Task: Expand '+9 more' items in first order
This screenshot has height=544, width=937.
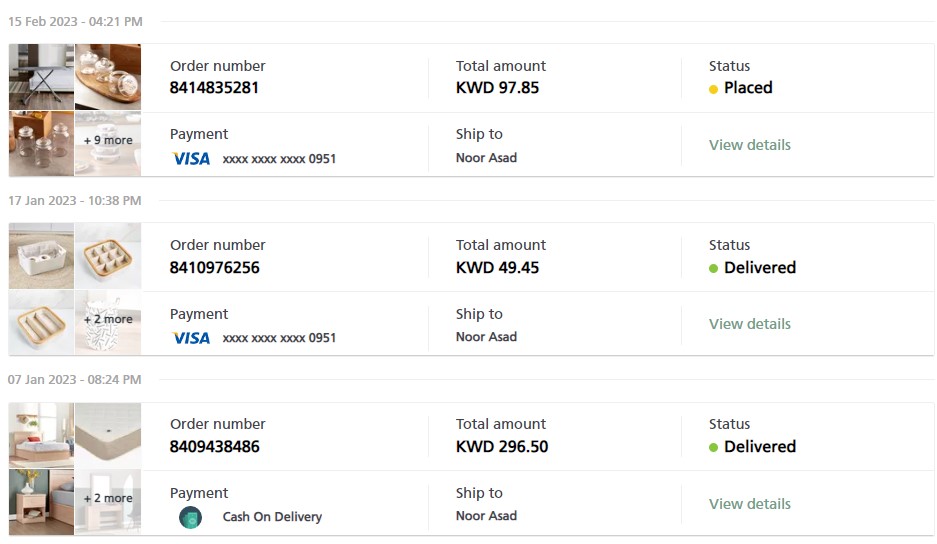Action: pyautogui.click(x=108, y=141)
